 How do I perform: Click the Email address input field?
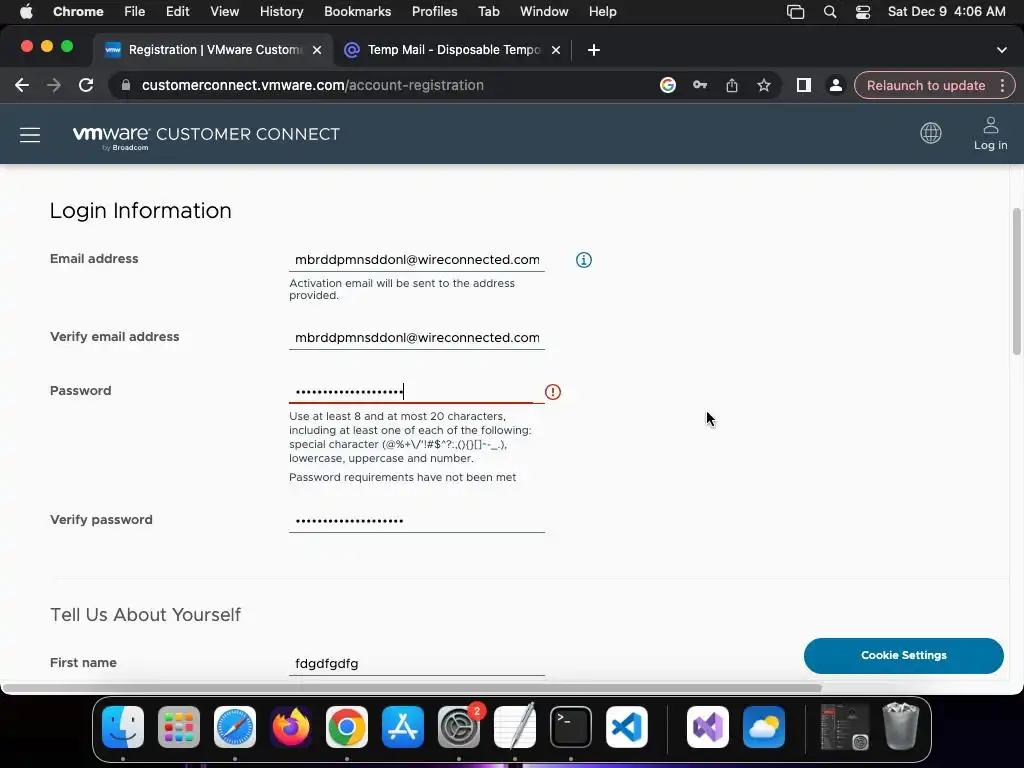point(417,260)
